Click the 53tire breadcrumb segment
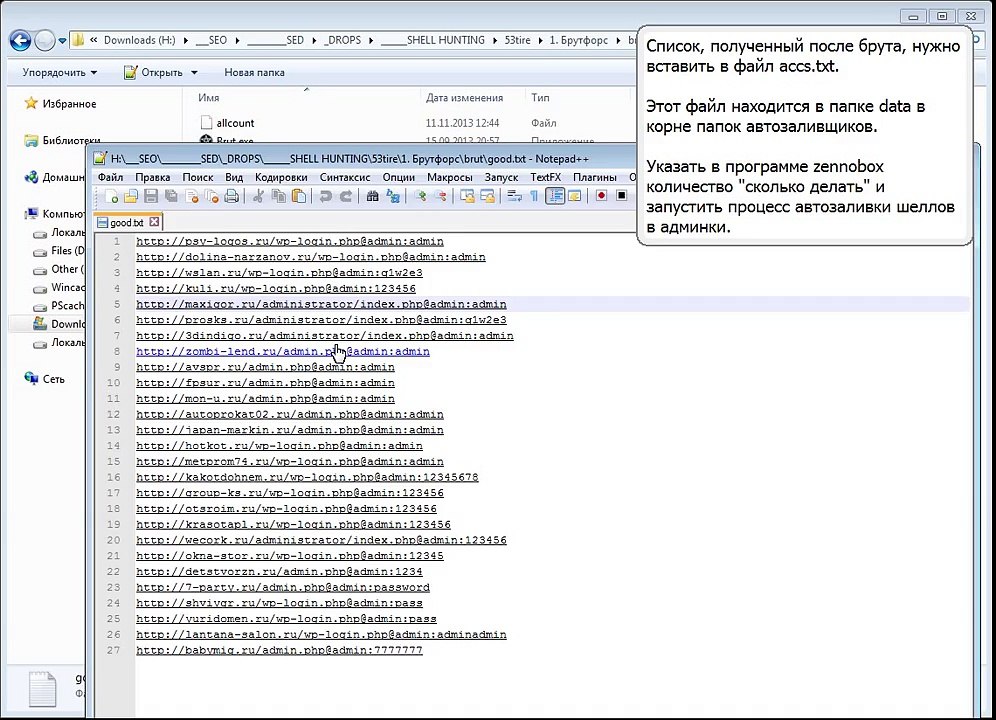 pyautogui.click(x=518, y=40)
